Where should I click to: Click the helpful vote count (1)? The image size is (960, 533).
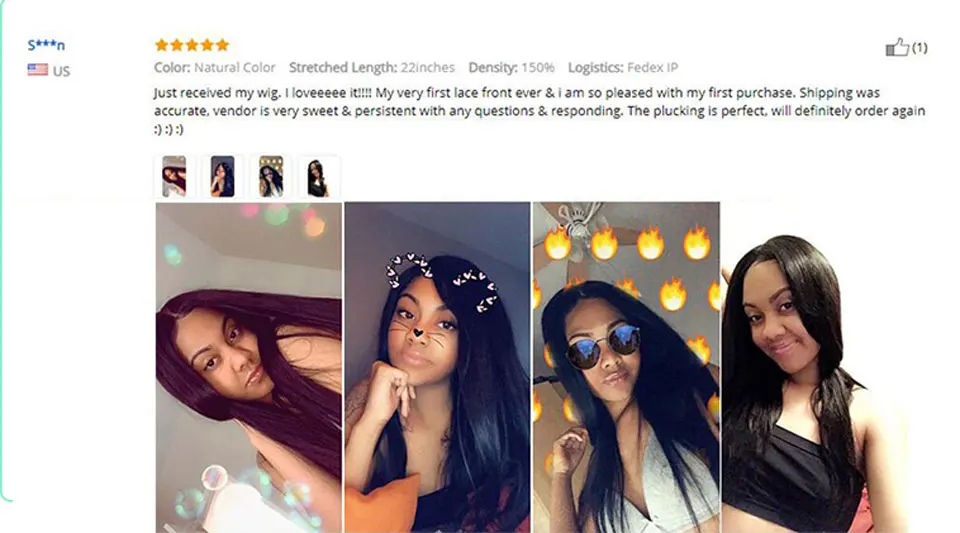point(920,48)
